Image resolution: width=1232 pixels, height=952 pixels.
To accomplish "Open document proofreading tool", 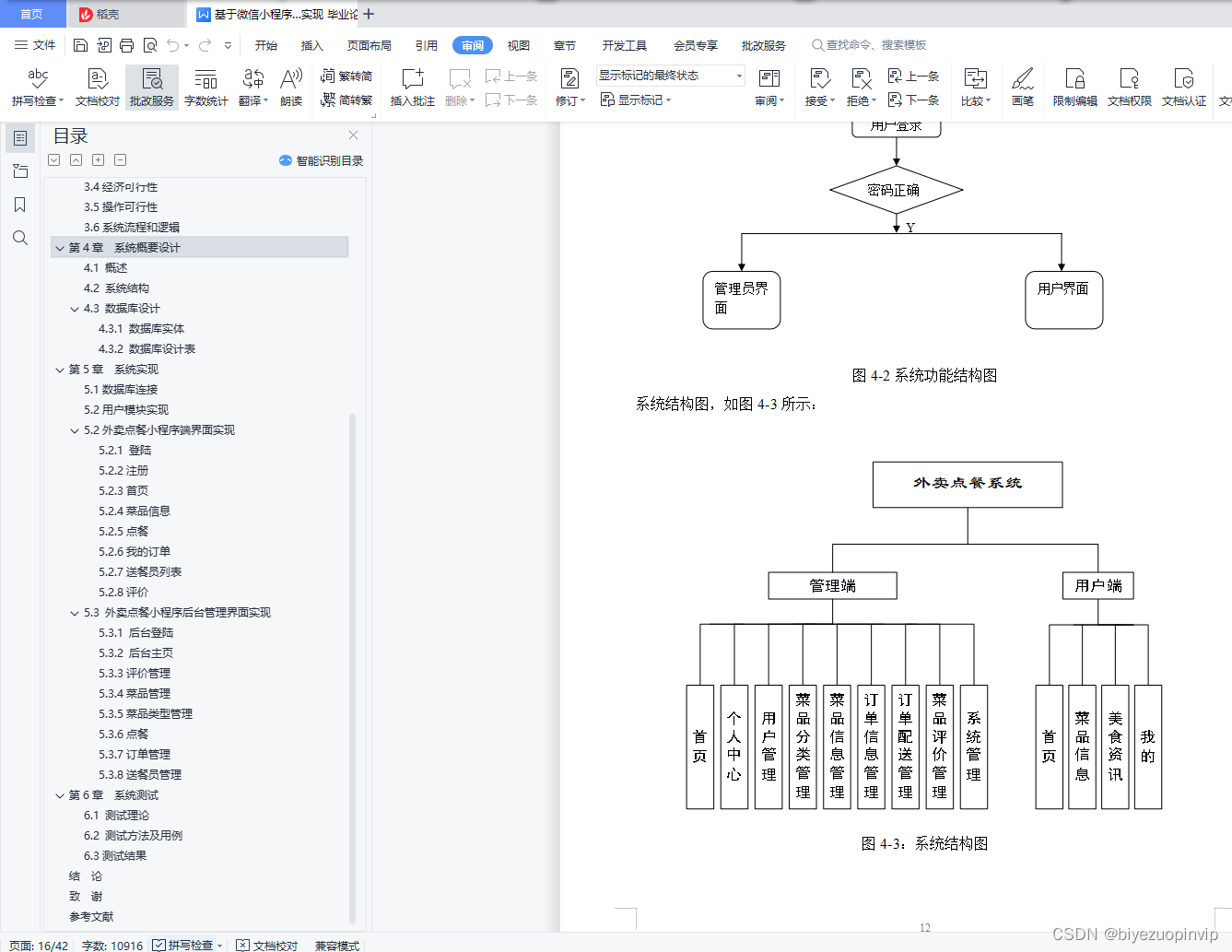I will [x=98, y=88].
